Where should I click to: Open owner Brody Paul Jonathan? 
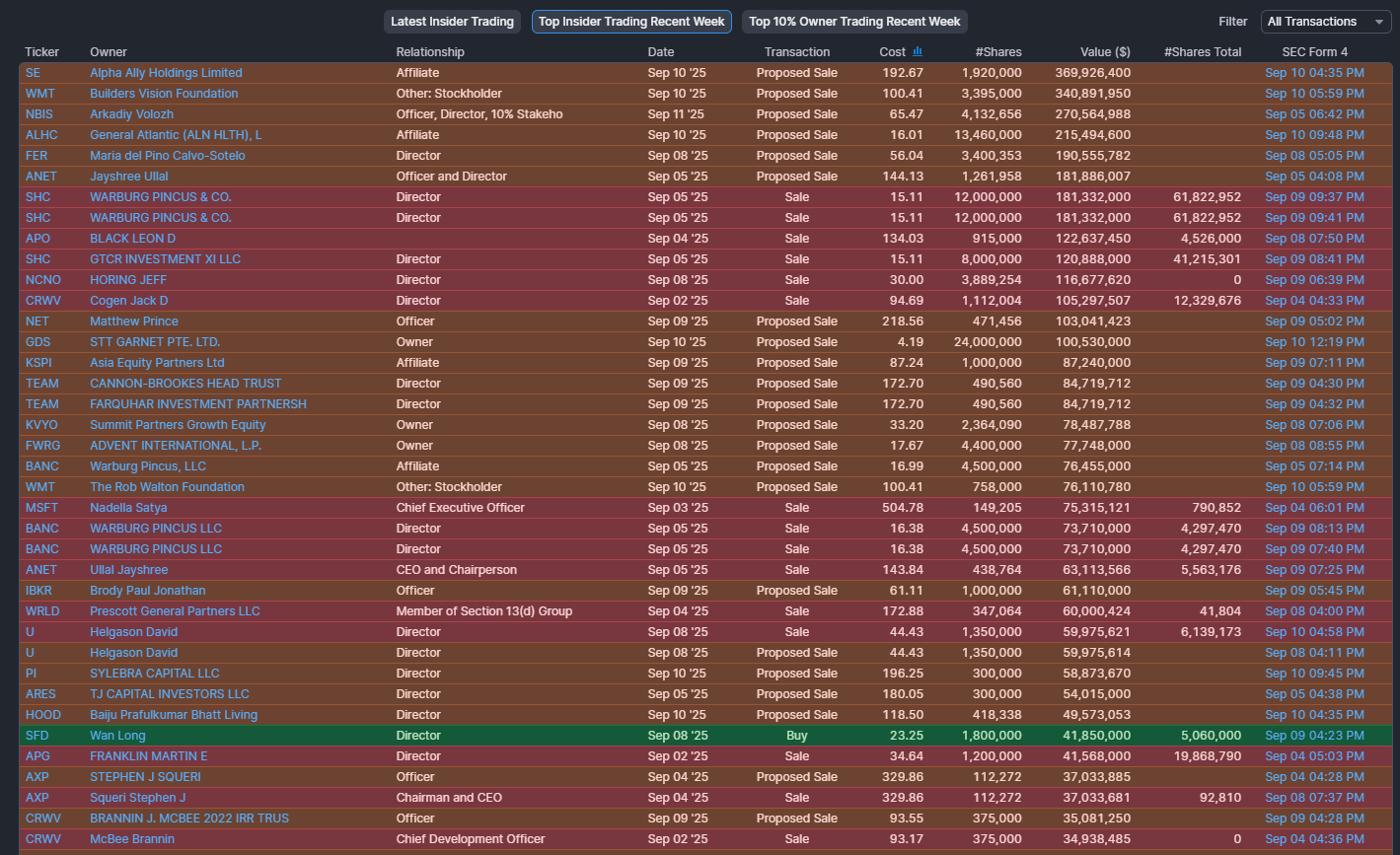pyautogui.click(x=148, y=591)
